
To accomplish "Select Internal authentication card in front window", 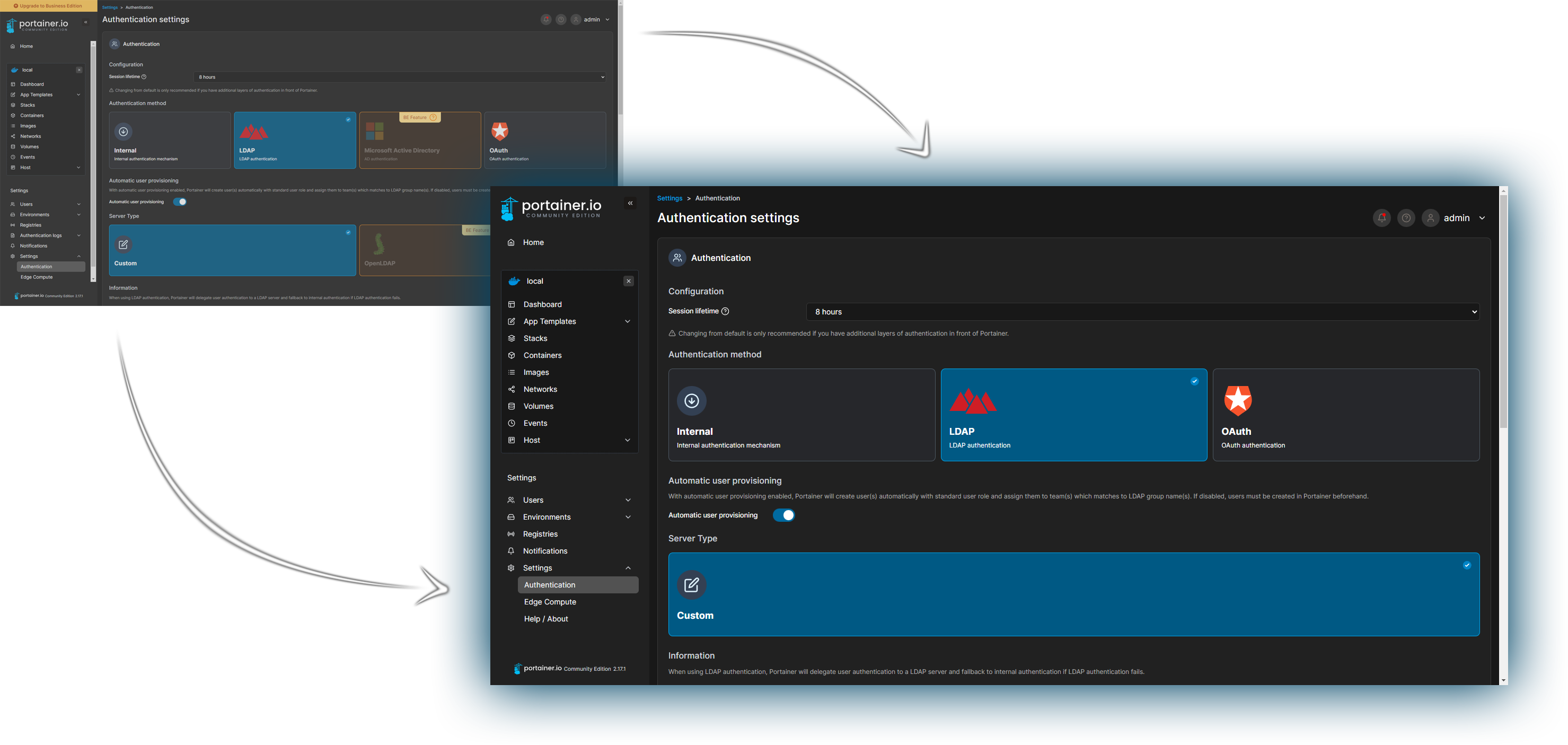I will pyautogui.click(x=801, y=415).
